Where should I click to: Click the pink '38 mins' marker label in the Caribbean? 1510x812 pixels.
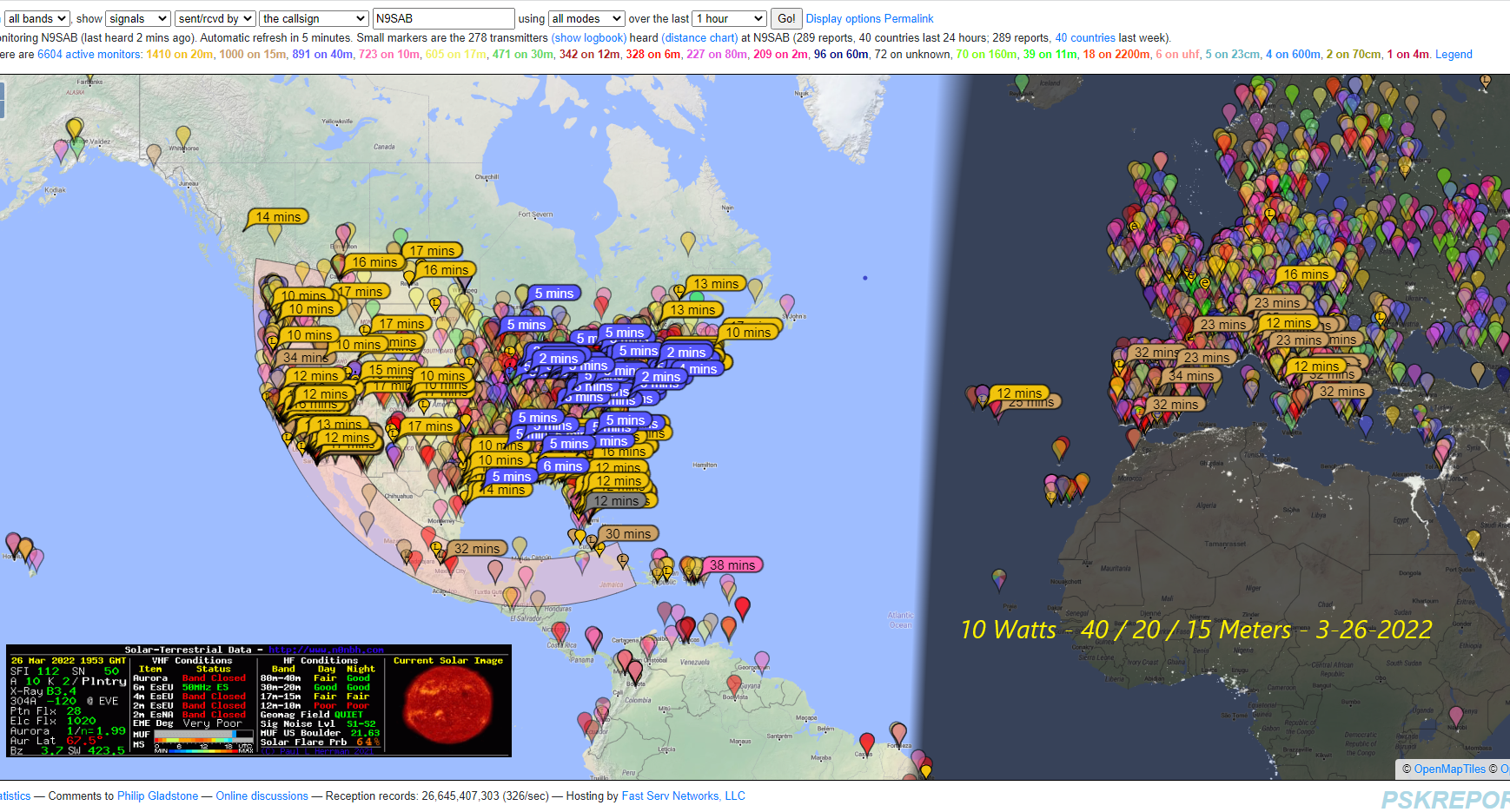[x=732, y=565]
